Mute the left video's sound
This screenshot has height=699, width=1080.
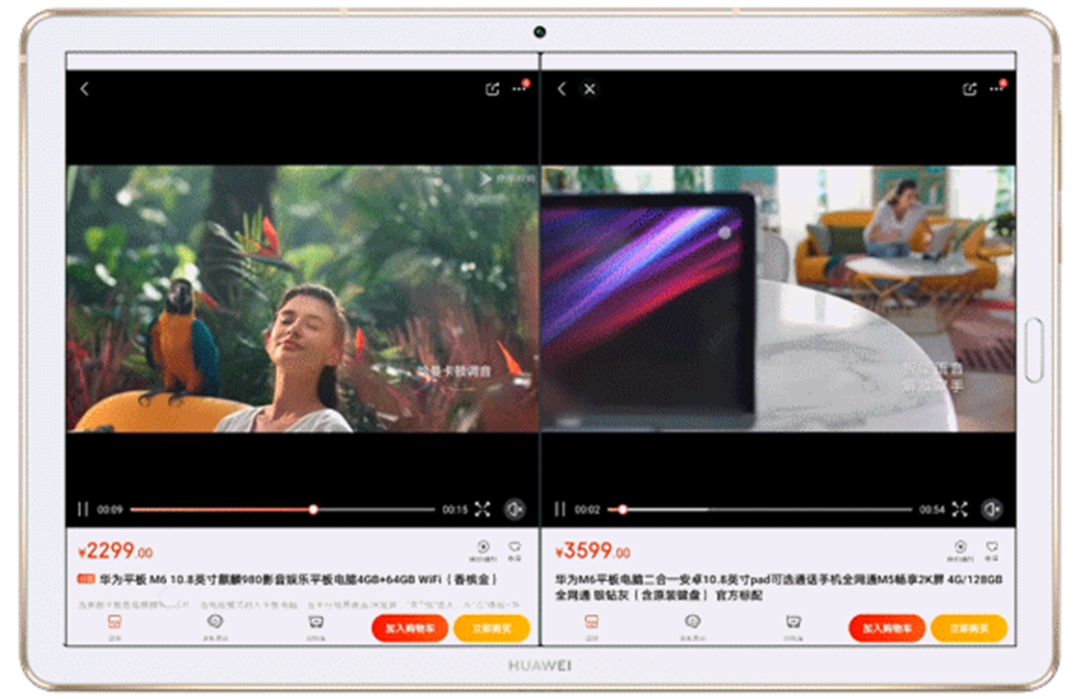(515, 510)
